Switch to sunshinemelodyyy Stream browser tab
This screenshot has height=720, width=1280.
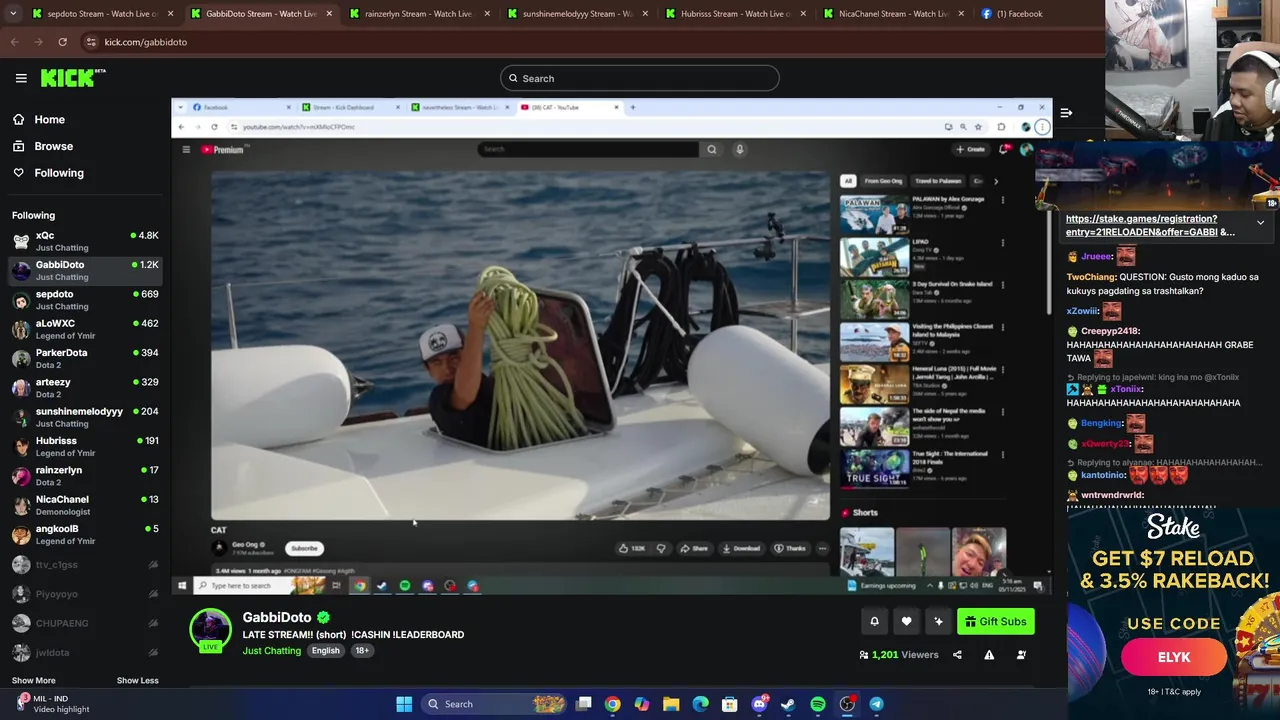click(577, 14)
